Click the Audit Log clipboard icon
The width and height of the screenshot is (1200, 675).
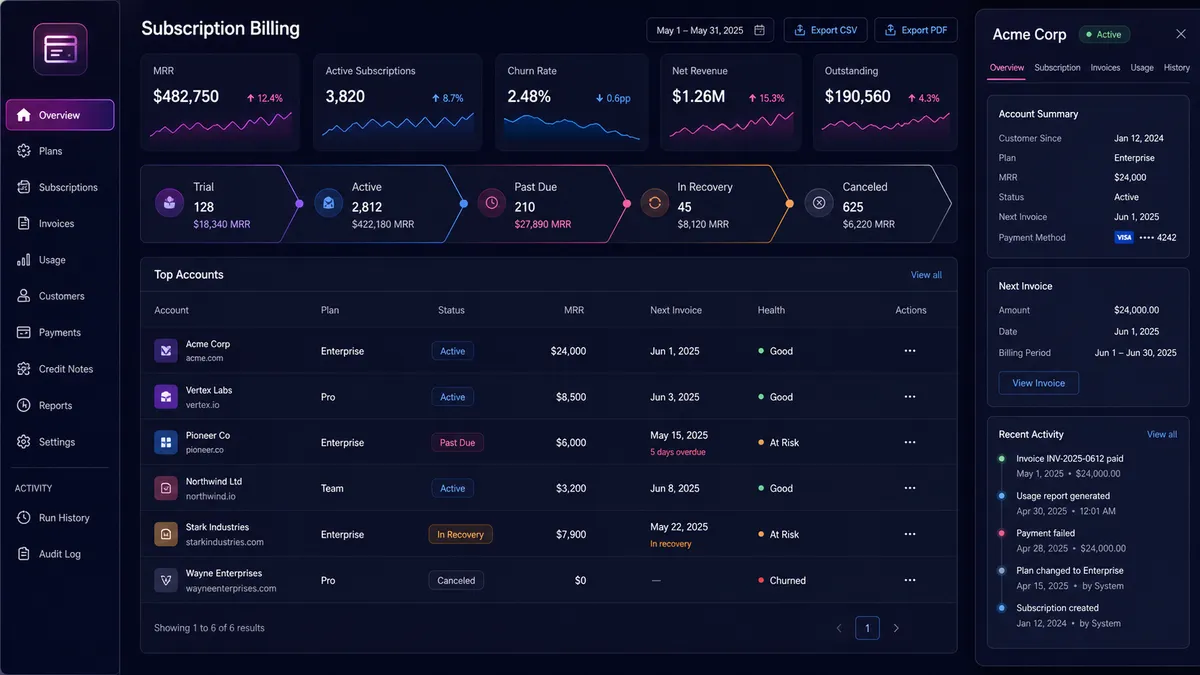24,554
